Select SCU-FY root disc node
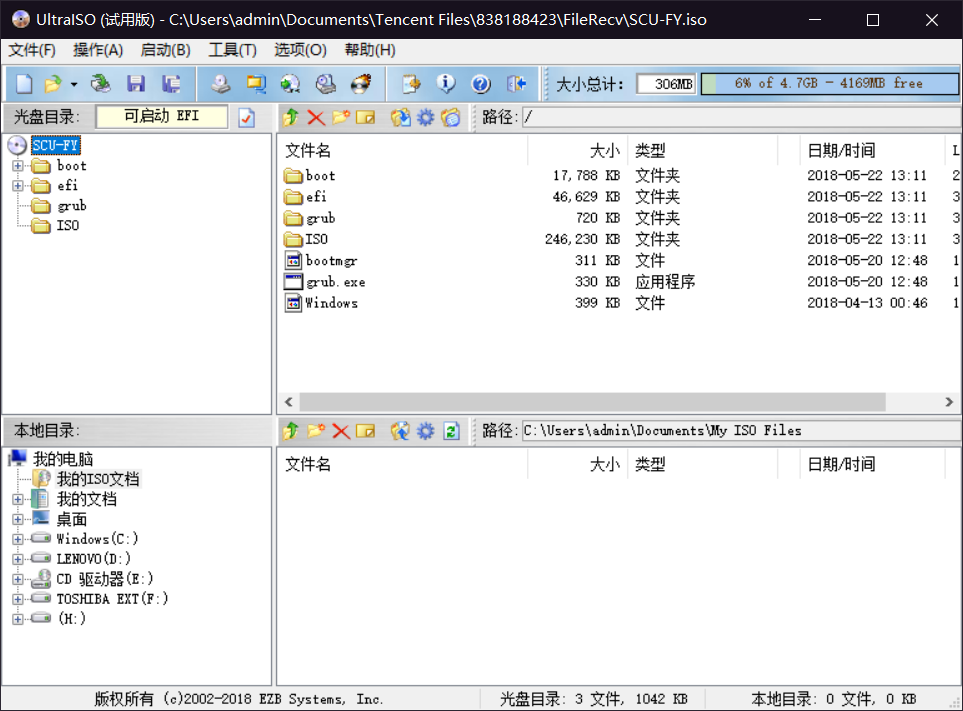The height and width of the screenshot is (711, 963). [x=55, y=146]
